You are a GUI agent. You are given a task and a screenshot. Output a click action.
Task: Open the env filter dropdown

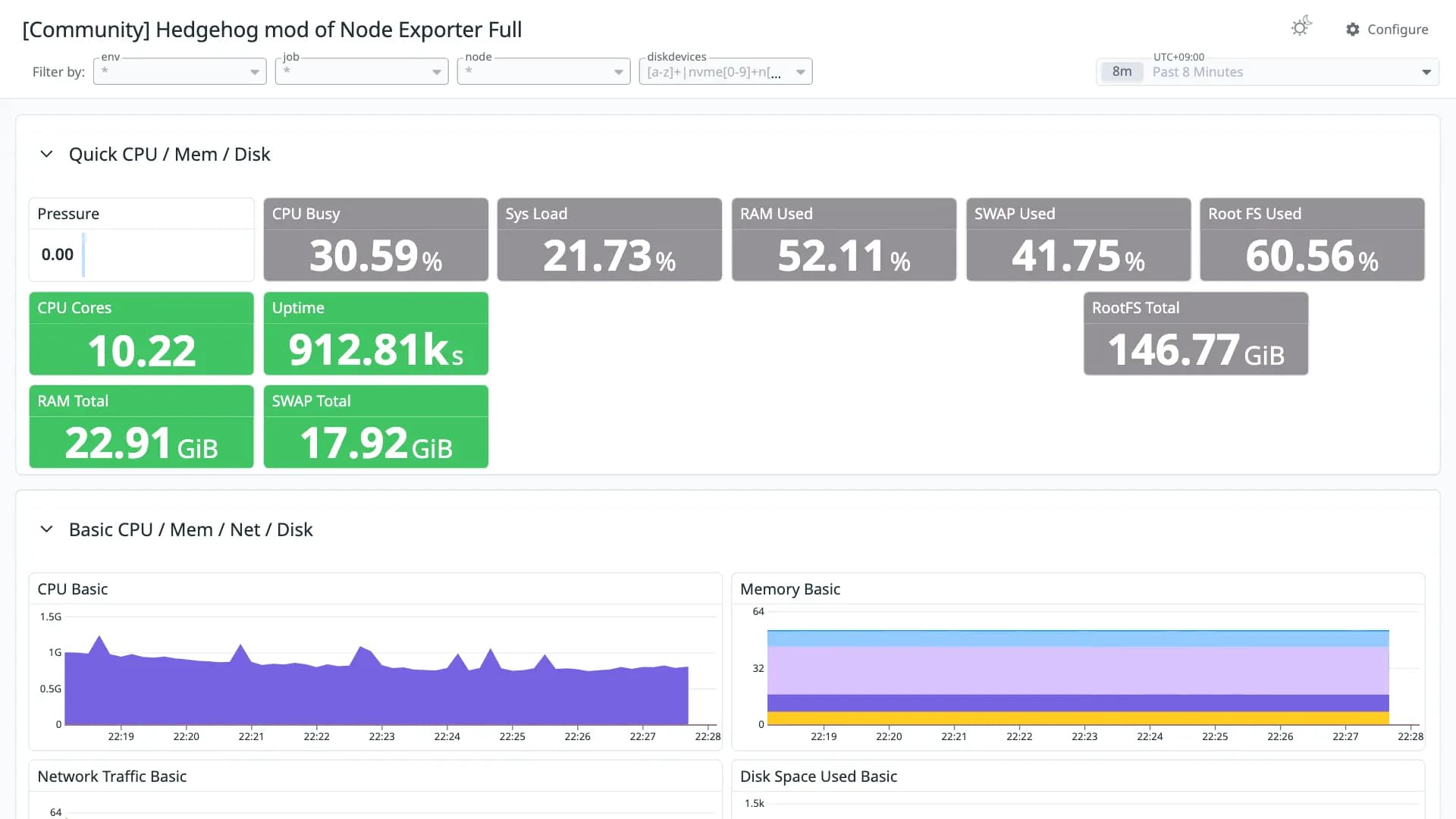pos(180,71)
